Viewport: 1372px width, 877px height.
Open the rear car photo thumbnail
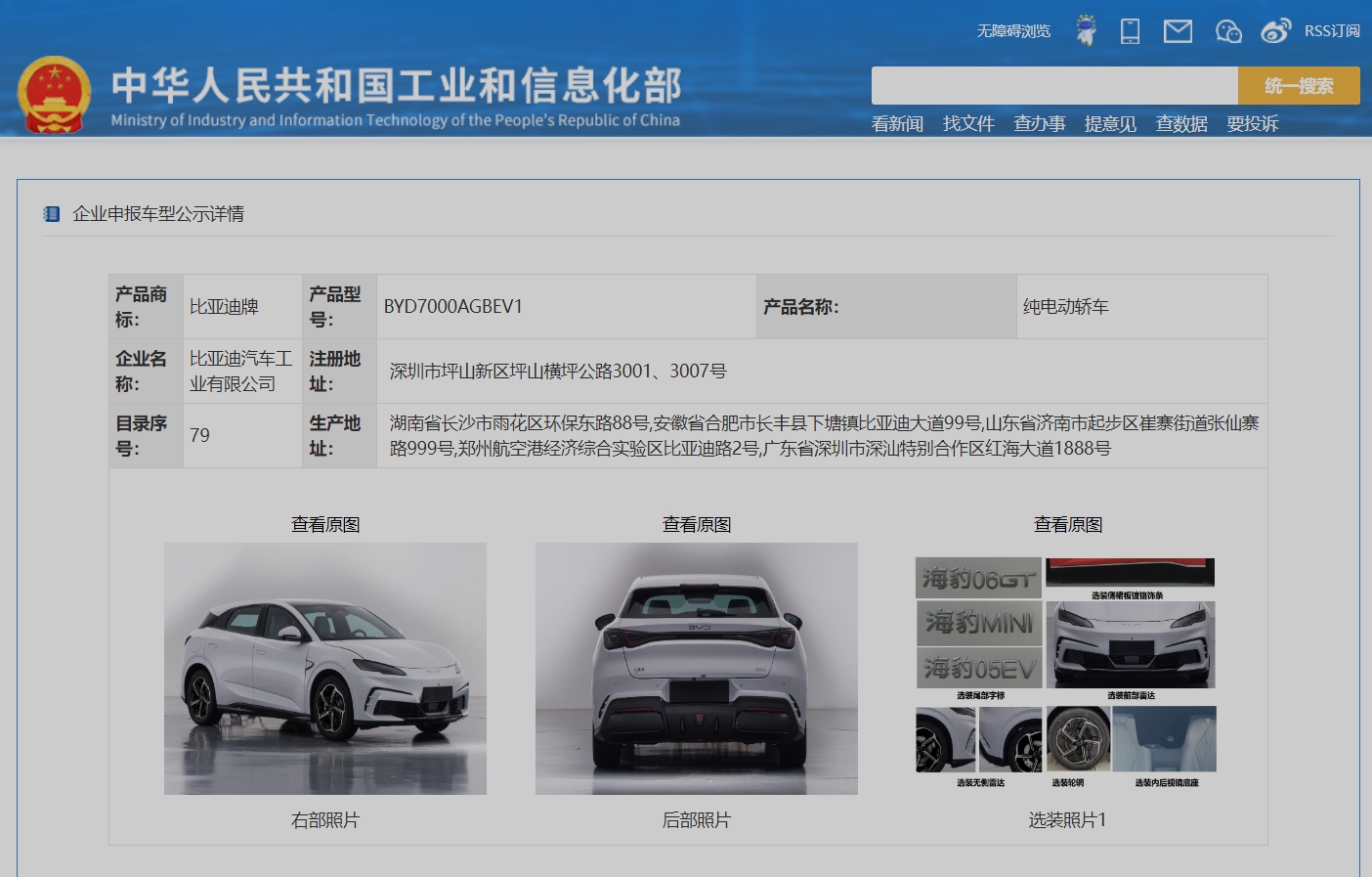point(697,669)
